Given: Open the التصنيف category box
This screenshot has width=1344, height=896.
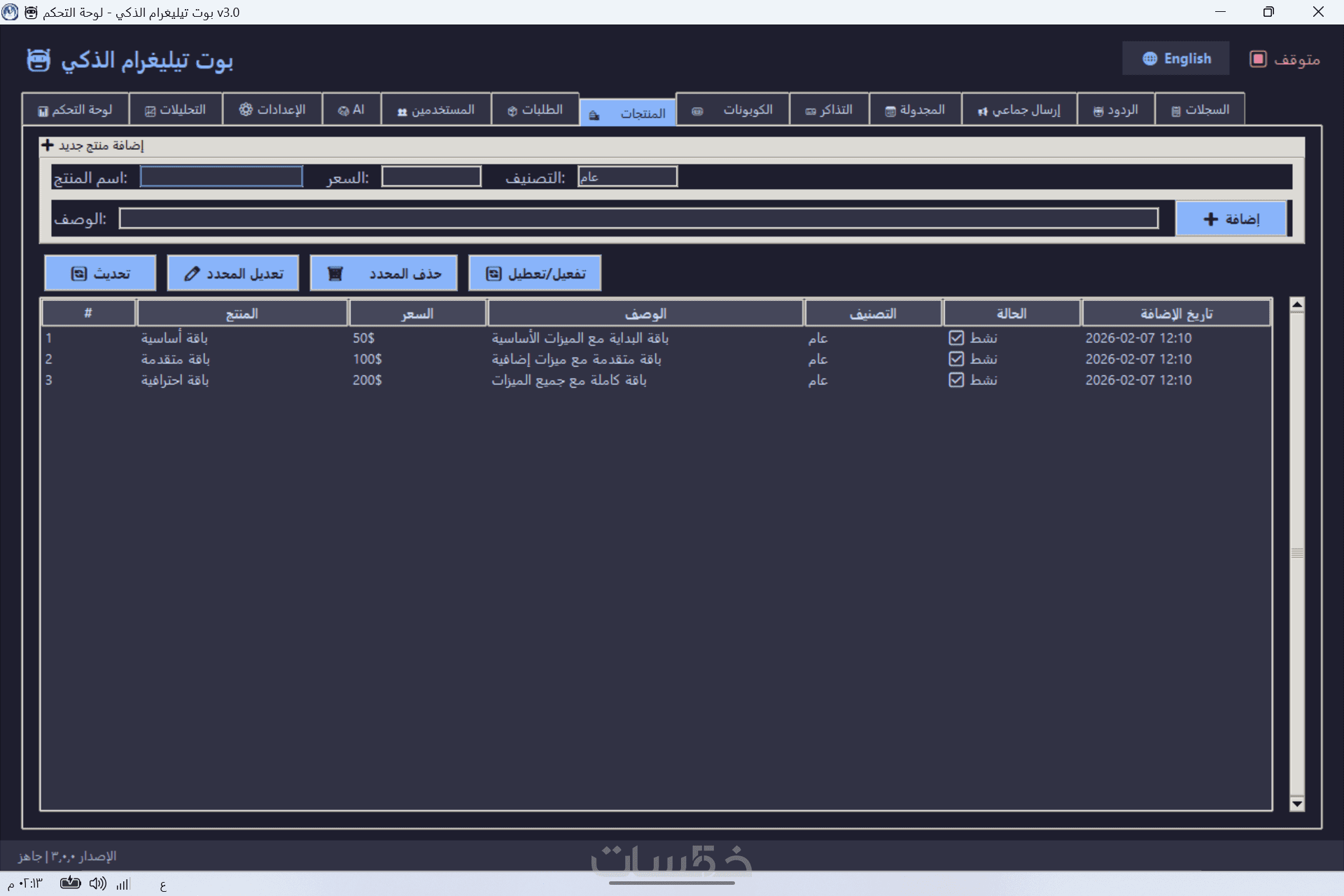Looking at the screenshot, I should 627,176.
